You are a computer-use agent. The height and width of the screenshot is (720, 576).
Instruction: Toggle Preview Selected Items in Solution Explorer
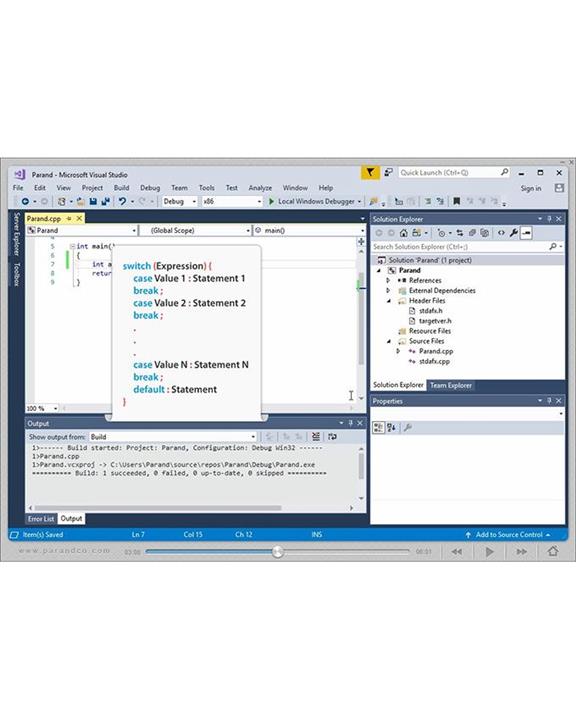[x=526, y=233]
